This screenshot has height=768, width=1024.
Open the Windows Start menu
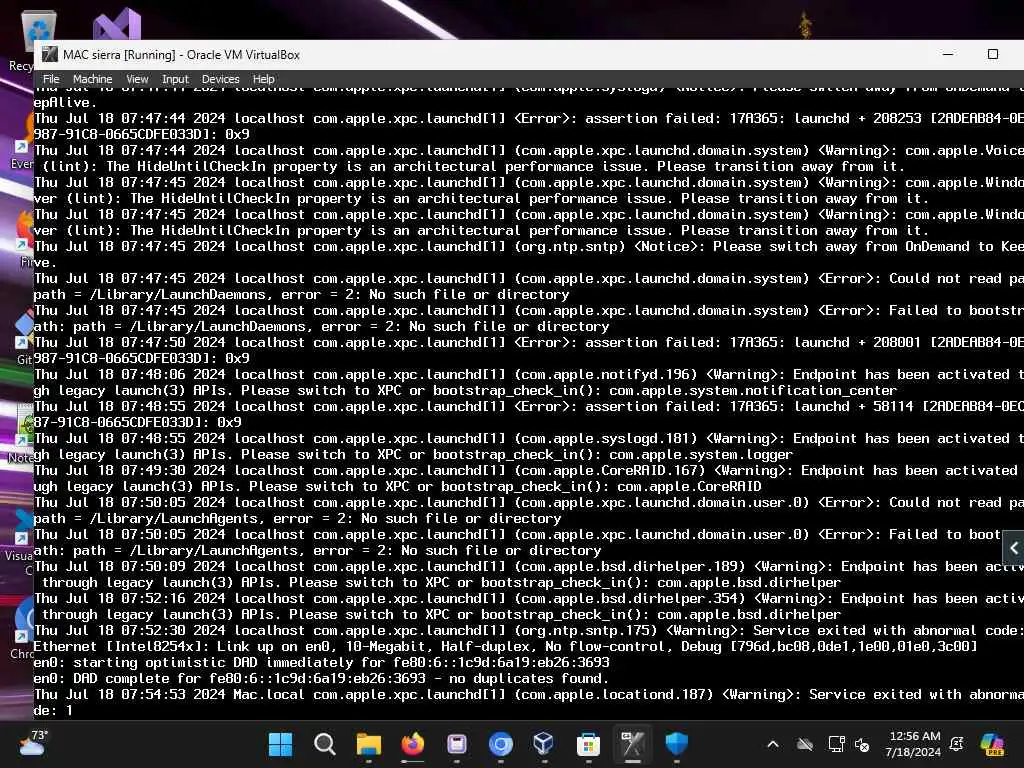point(281,744)
